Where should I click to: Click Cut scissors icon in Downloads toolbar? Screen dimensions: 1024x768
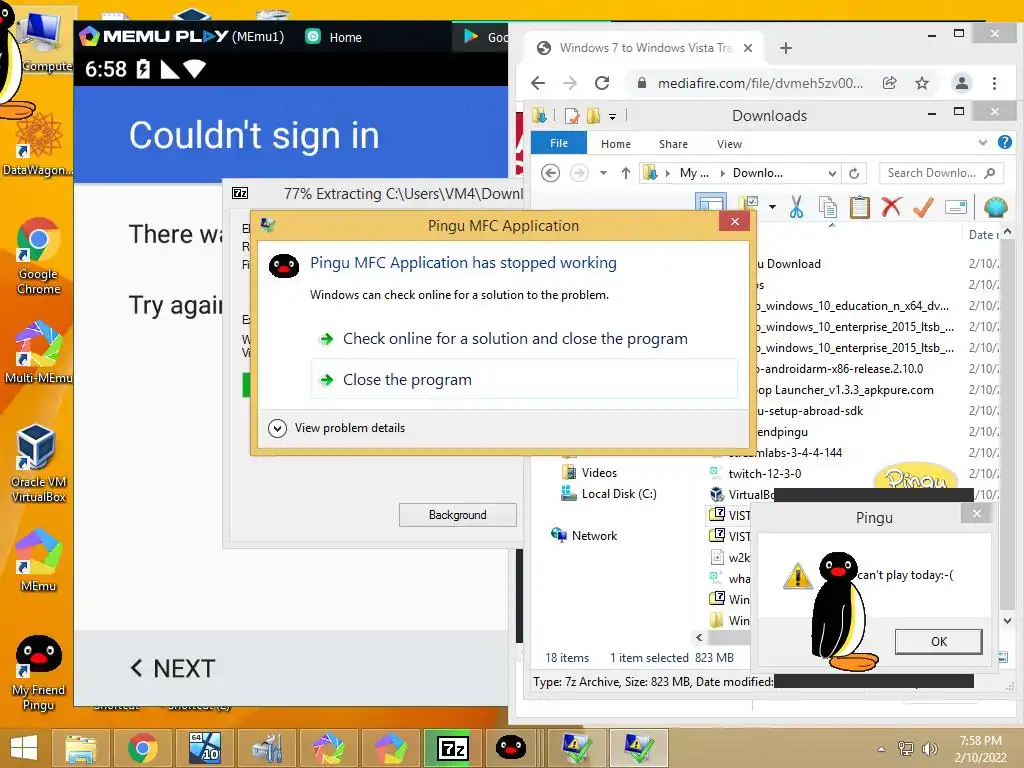[796, 207]
